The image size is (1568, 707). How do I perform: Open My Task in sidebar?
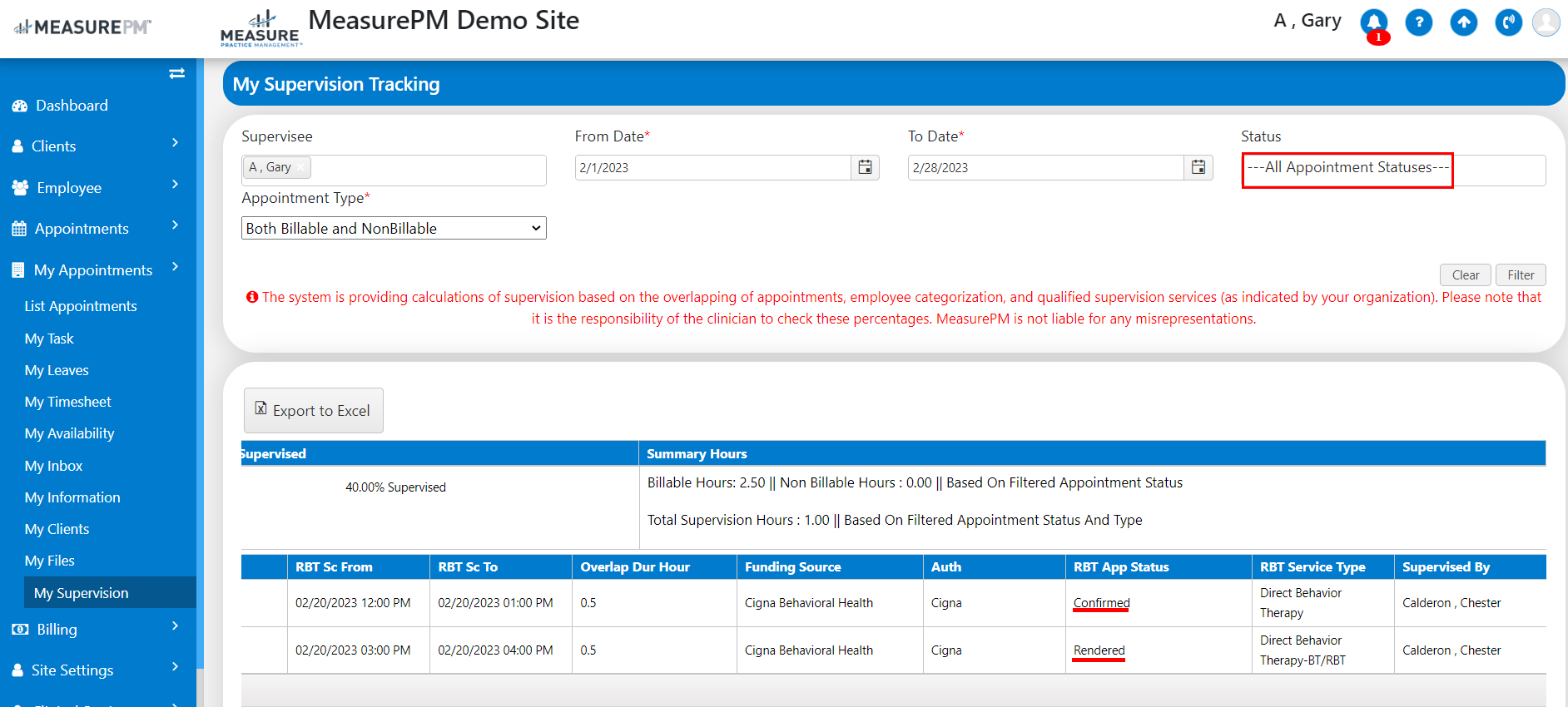click(x=49, y=339)
